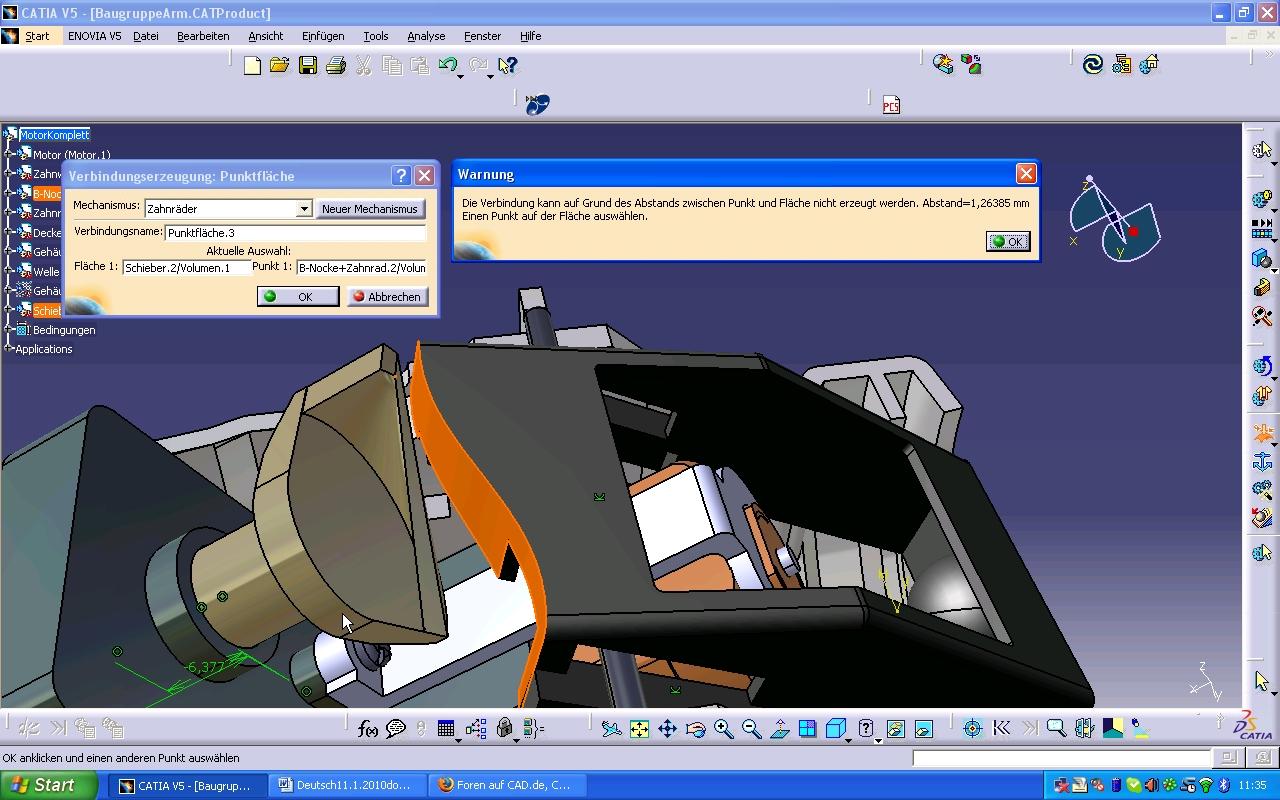This screenshot has width=1280, height=800.
Task: Click the compass in the viewport
Action: click(1115, 221)
